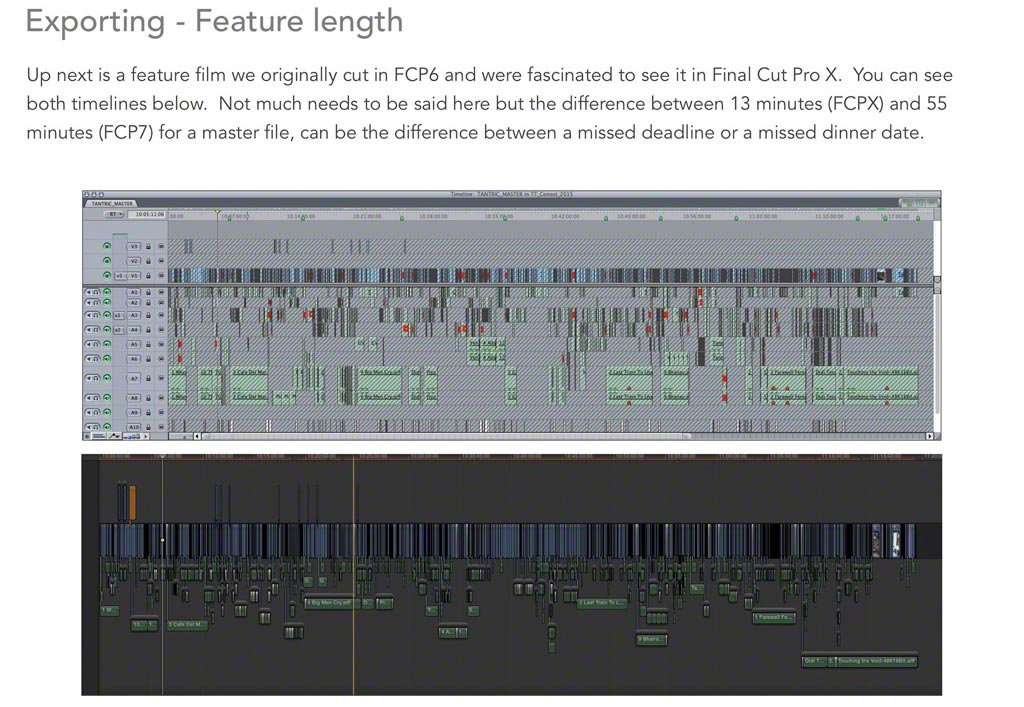Select '9 Bhairo...' clip in FCPX timeline

click(x=651, y=639)
